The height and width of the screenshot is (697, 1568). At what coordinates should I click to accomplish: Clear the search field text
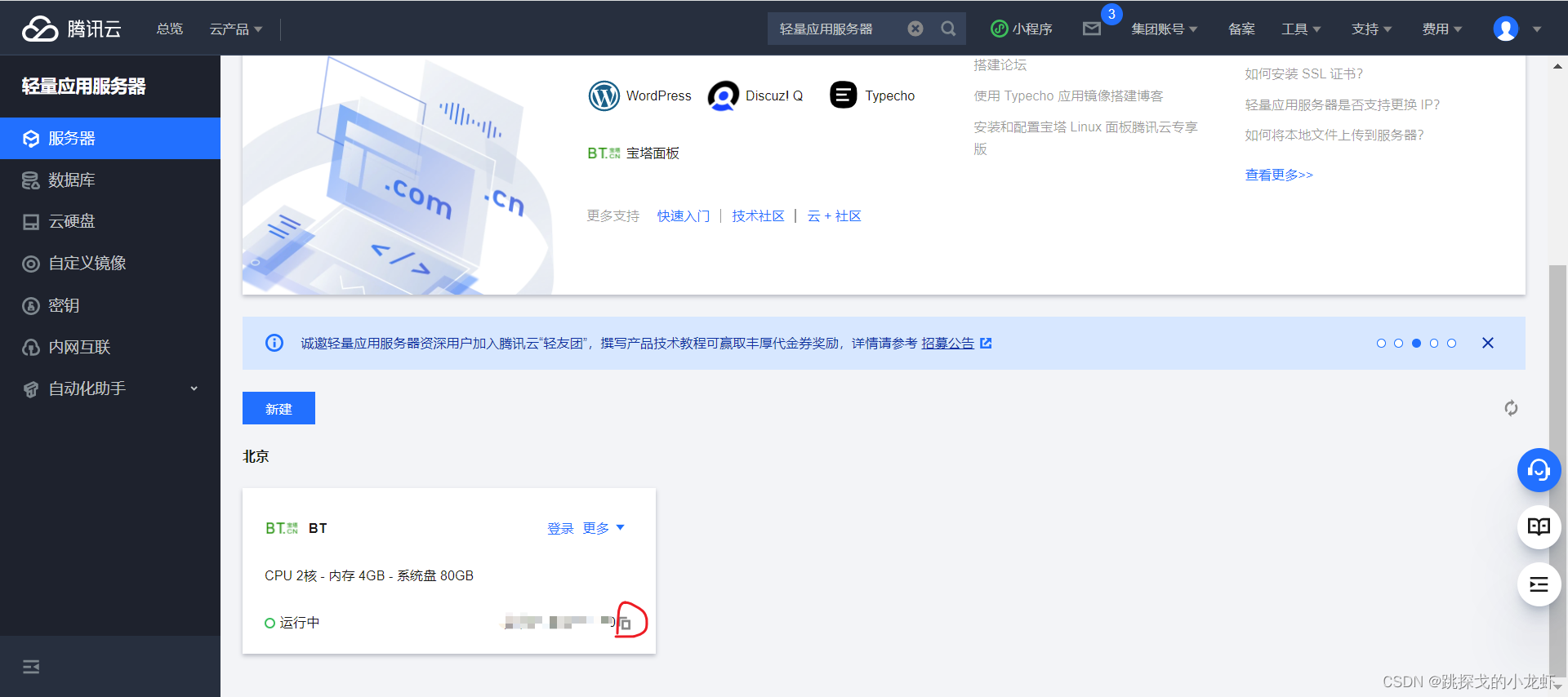pyautogui.click(x=915, y=29)
